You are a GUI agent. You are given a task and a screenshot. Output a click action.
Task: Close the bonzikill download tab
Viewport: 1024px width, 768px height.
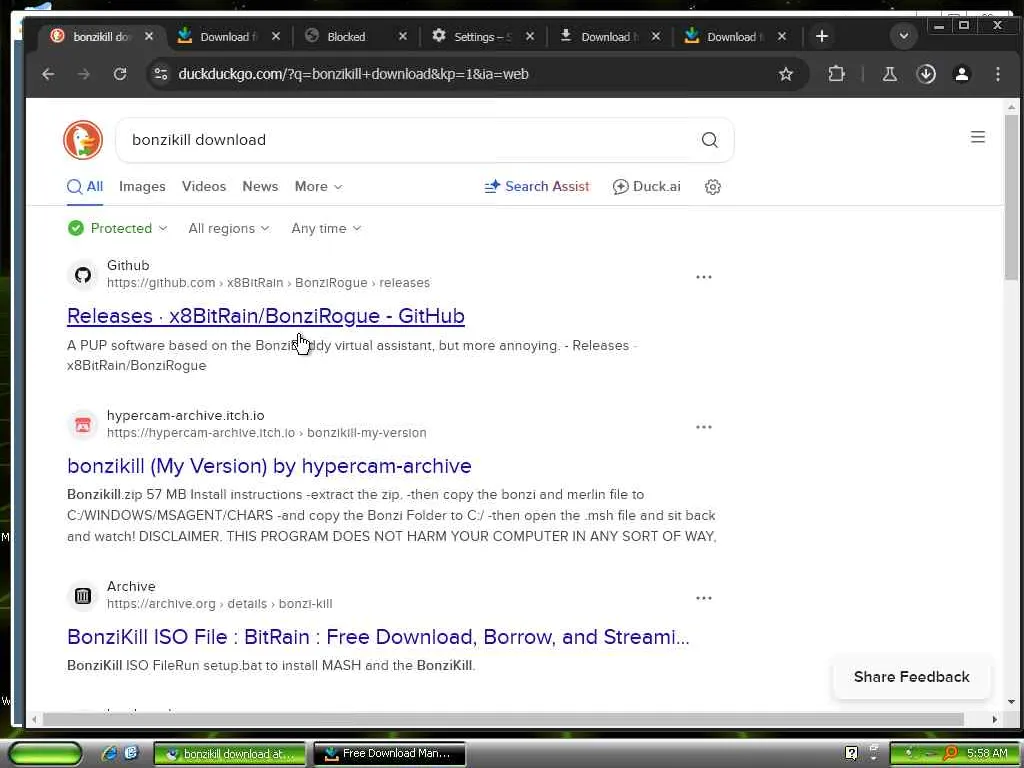[x=149, y=37]
